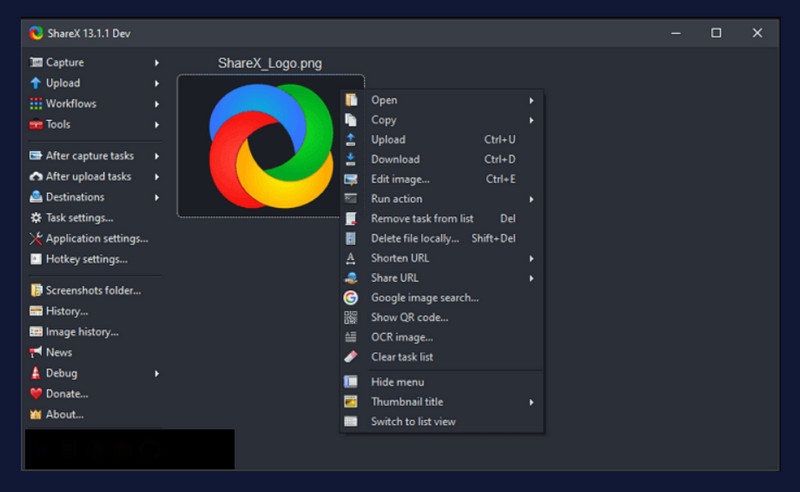The width and height of the screenshot is (800, 492).
Task: Expand the After capture tasks submenu arrow
Action: [x=157, y=156]
